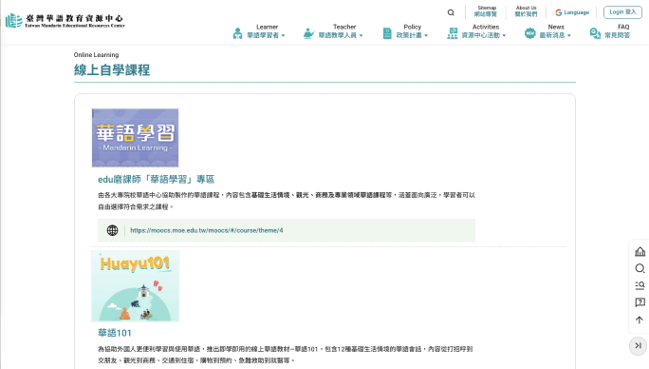This screenshot has width=649, height=369.
Task: Open the About Us link
Action: point(526,11)
